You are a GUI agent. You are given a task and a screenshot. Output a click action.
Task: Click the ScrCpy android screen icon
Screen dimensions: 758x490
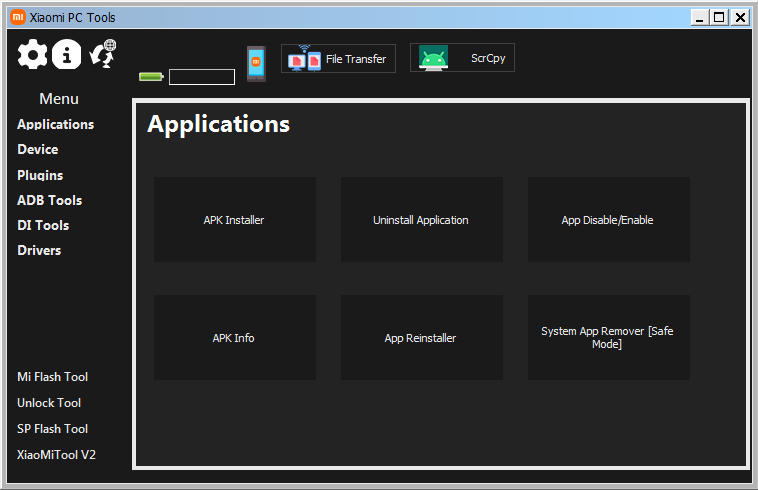[x=433, y=58]
